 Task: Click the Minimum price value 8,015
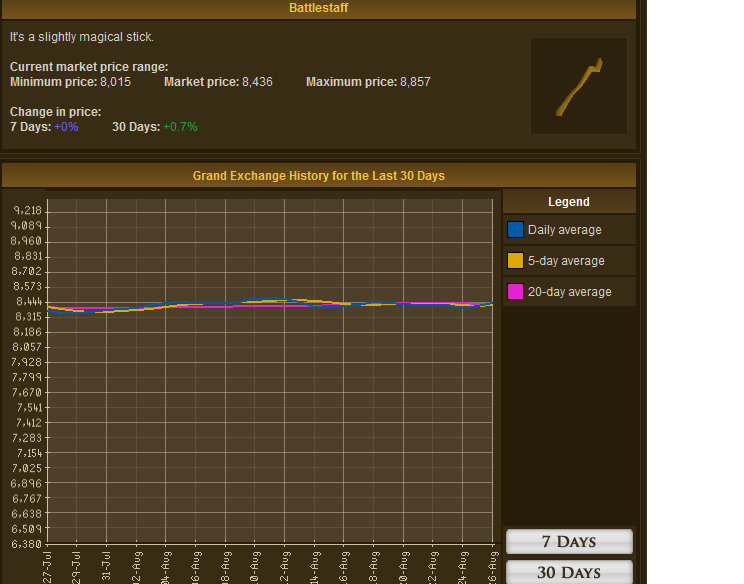[x=115, y=82]
